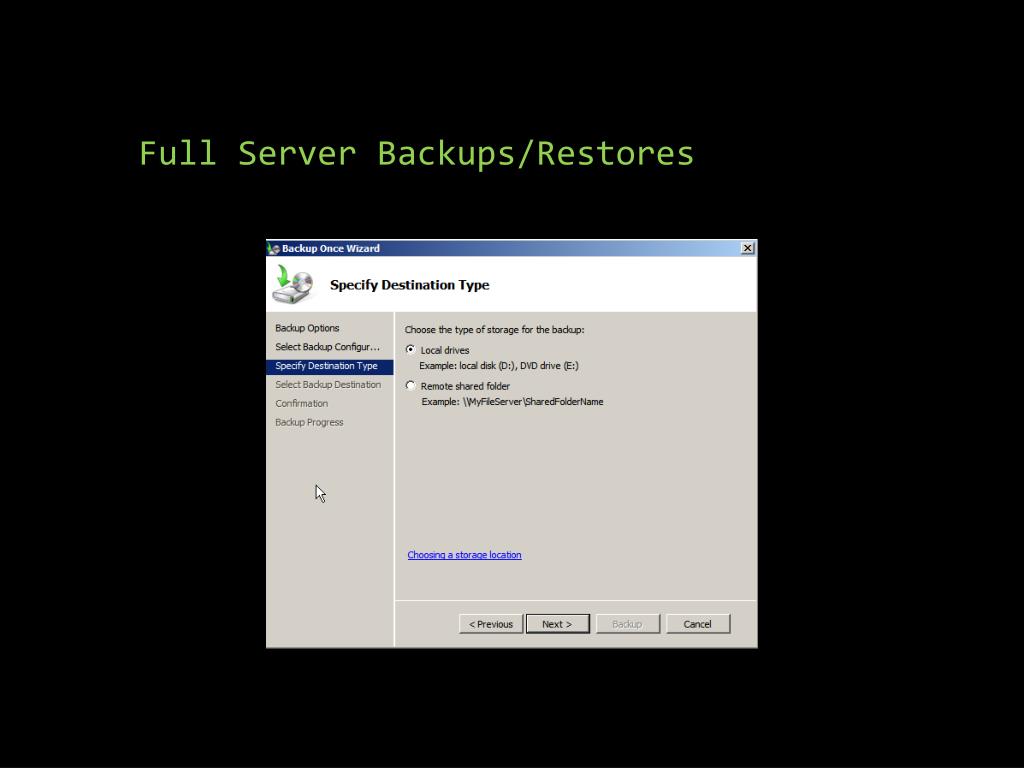1024x768 pixels.
Task: Go to the Select Backup Configuration step
Action: [327, 347]
